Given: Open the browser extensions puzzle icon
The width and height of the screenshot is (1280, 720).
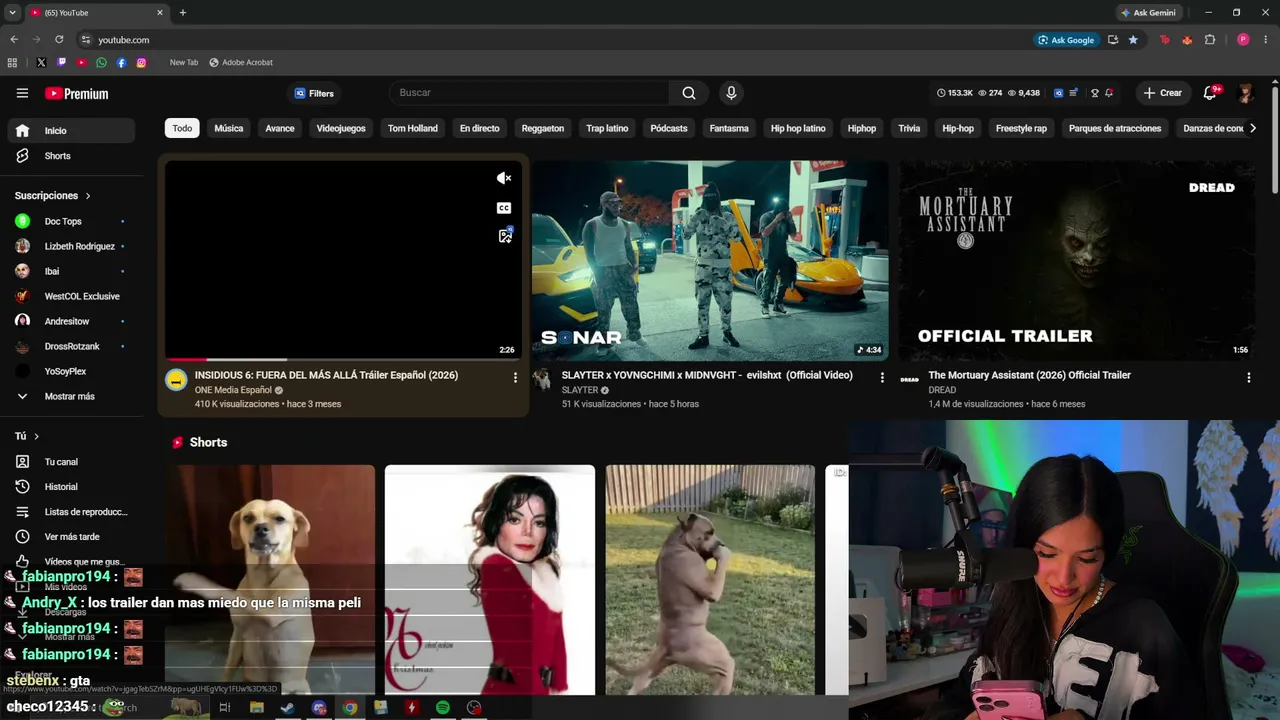Looking at the screenshot, I should (x=1210, y=40).
